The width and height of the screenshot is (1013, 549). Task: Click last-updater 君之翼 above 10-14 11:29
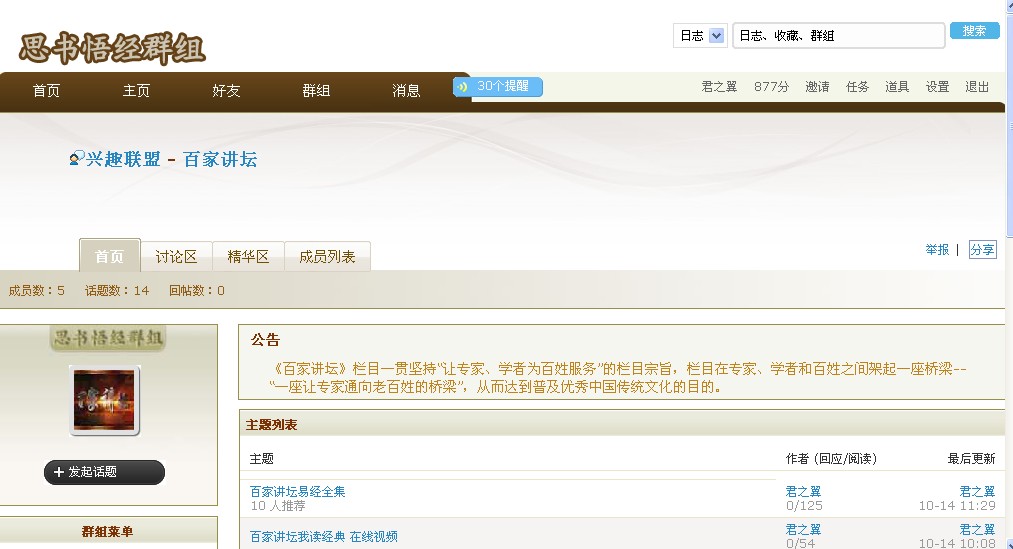point(977,492)
